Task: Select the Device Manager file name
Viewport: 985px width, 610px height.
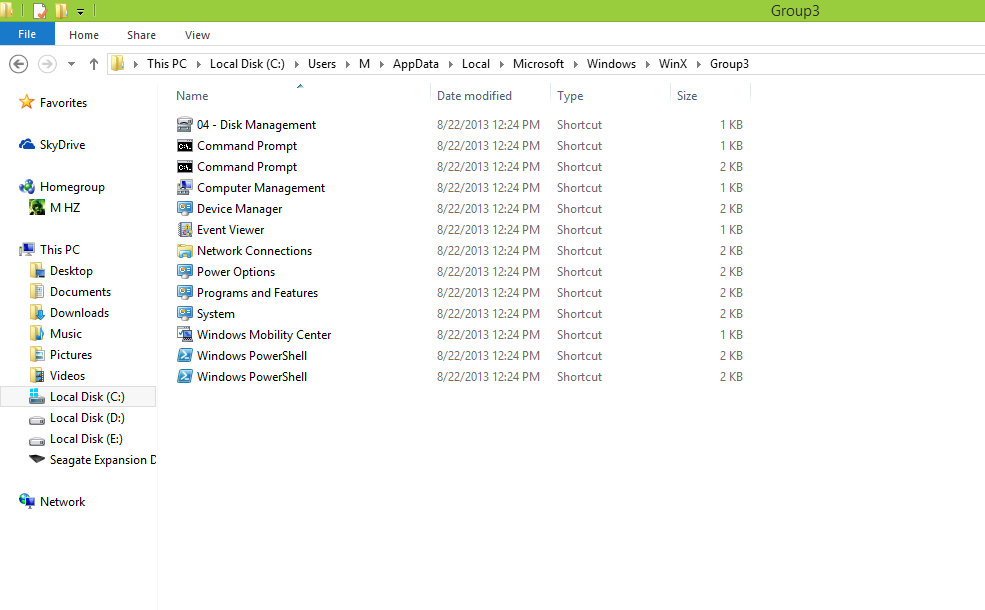Action: click(x=239, y=209)
